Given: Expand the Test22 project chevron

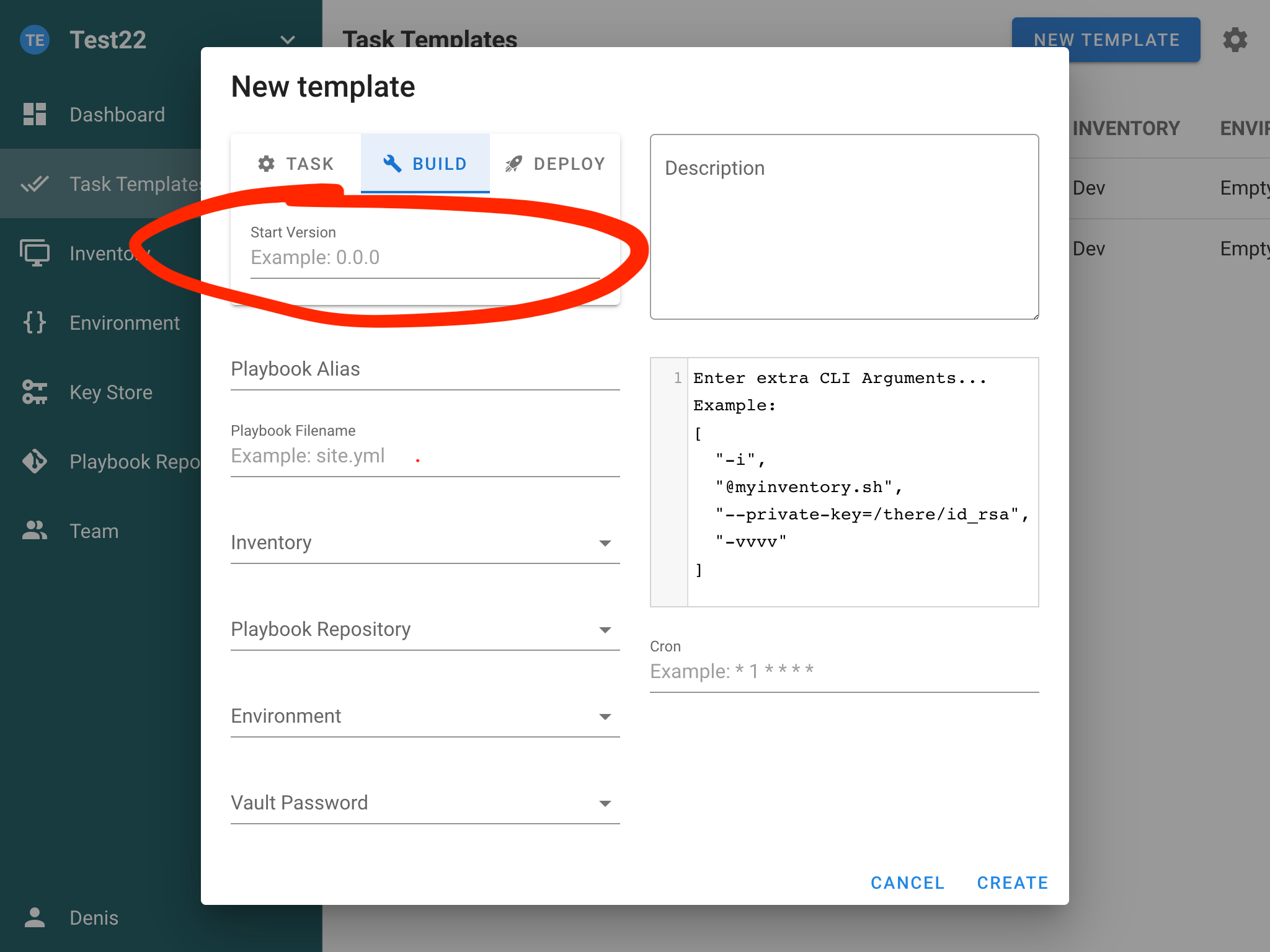Looking at the screenshot, I should (x=287, y=40).
